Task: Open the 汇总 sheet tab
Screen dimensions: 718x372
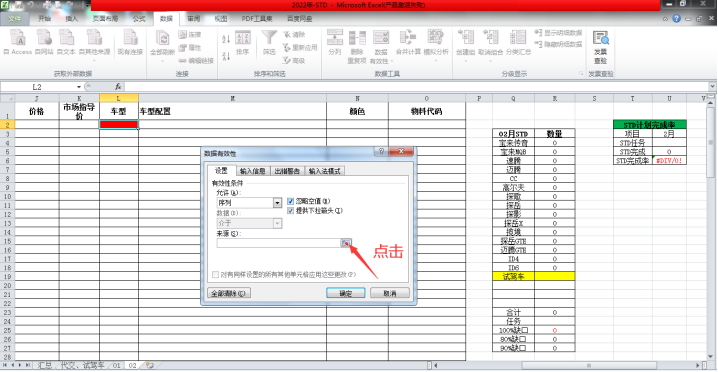Action: tap(44, 365)
